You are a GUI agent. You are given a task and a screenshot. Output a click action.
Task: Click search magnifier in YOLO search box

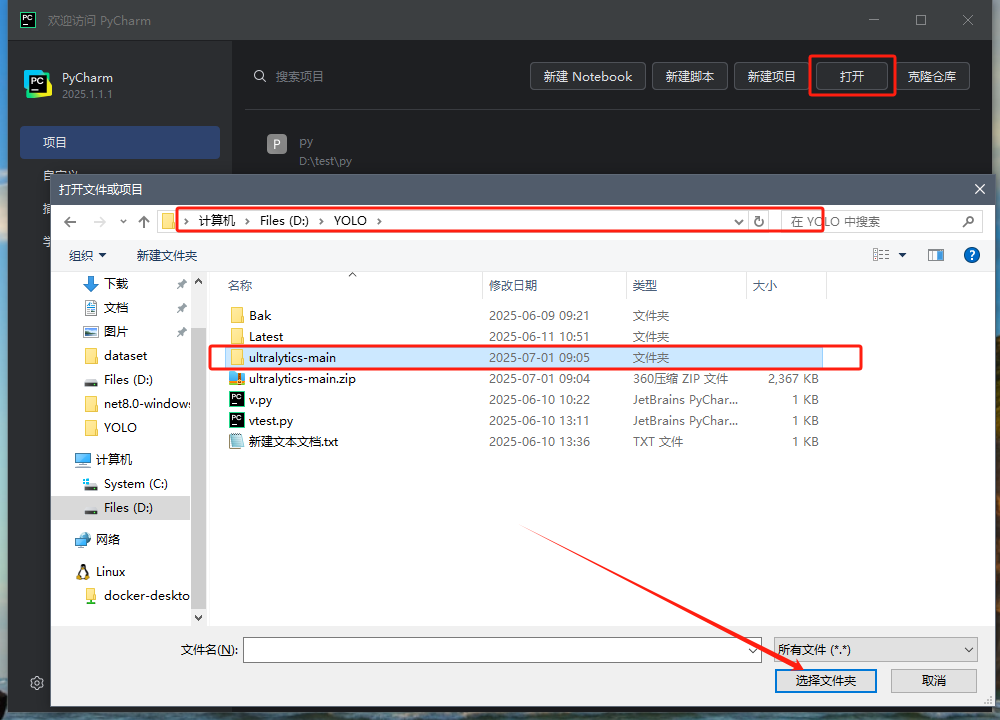968,221
